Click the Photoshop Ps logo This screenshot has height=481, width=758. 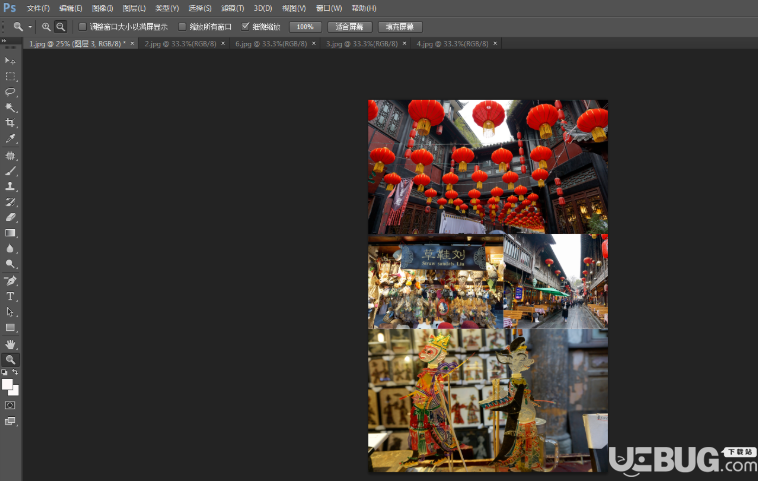click(x=9, y=8)
